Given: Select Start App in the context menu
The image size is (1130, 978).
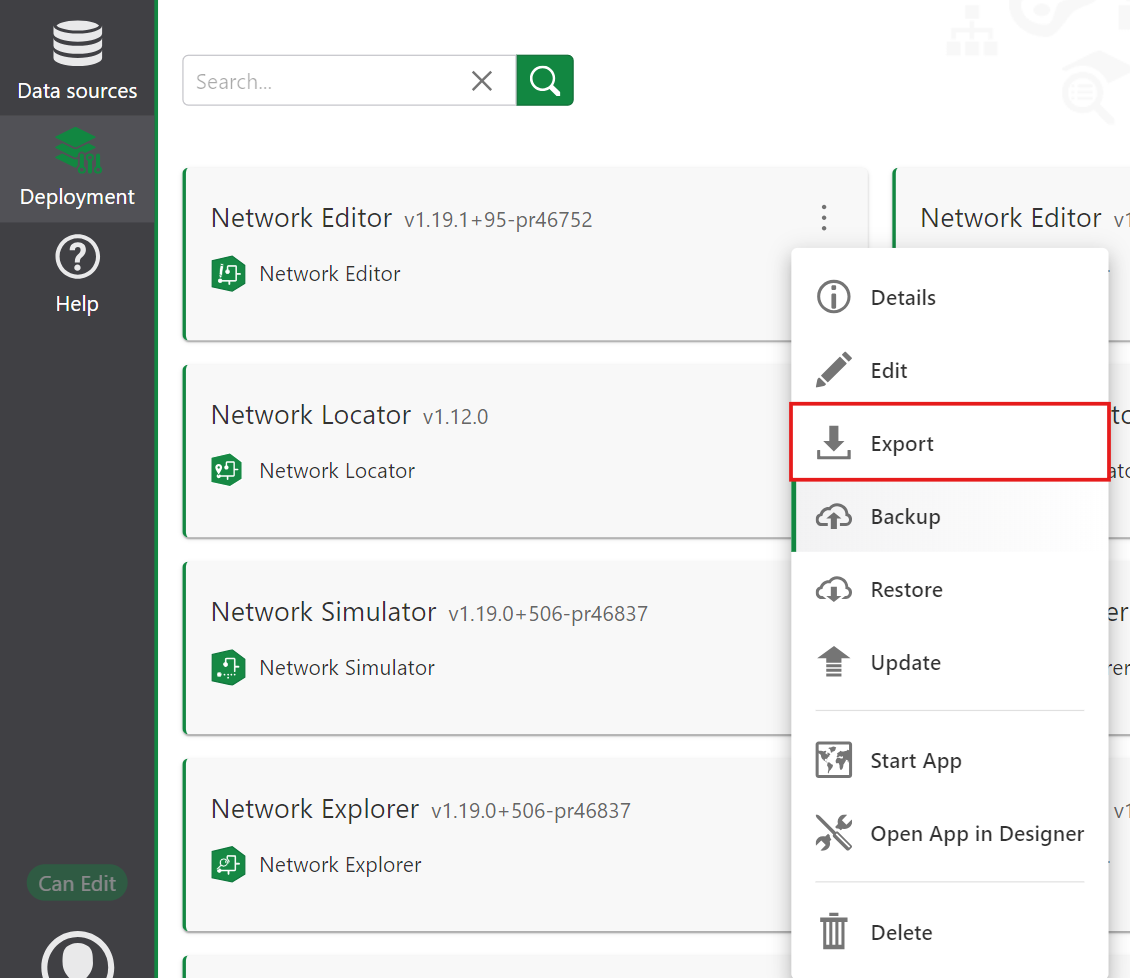Looking at the screenshot, I should 950,760.
